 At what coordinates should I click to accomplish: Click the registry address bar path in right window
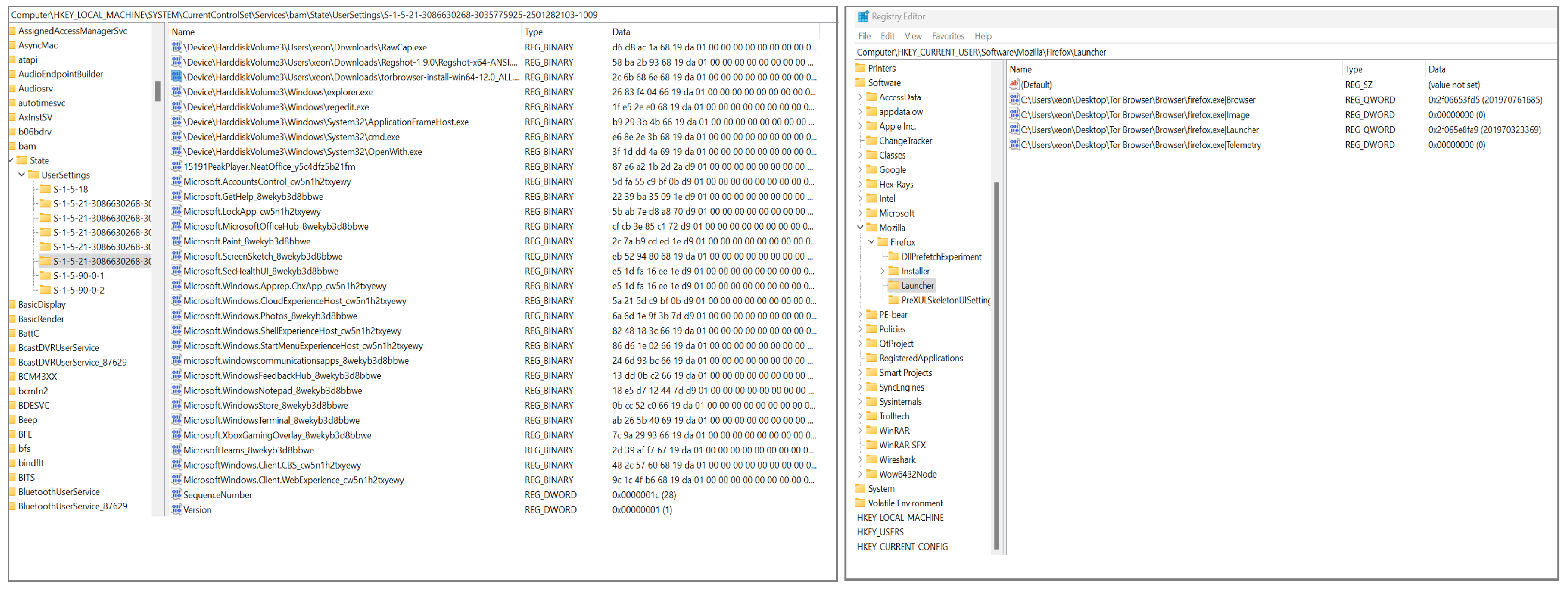[x=981, y=52]
